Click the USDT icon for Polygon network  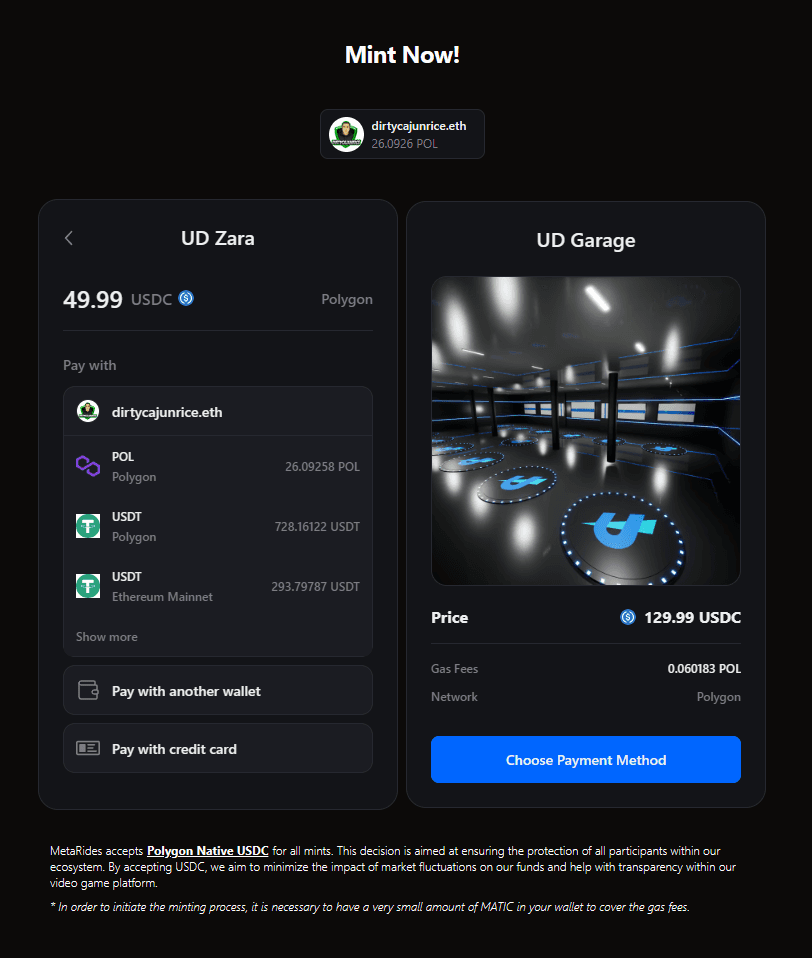click(x=87, y=526)
